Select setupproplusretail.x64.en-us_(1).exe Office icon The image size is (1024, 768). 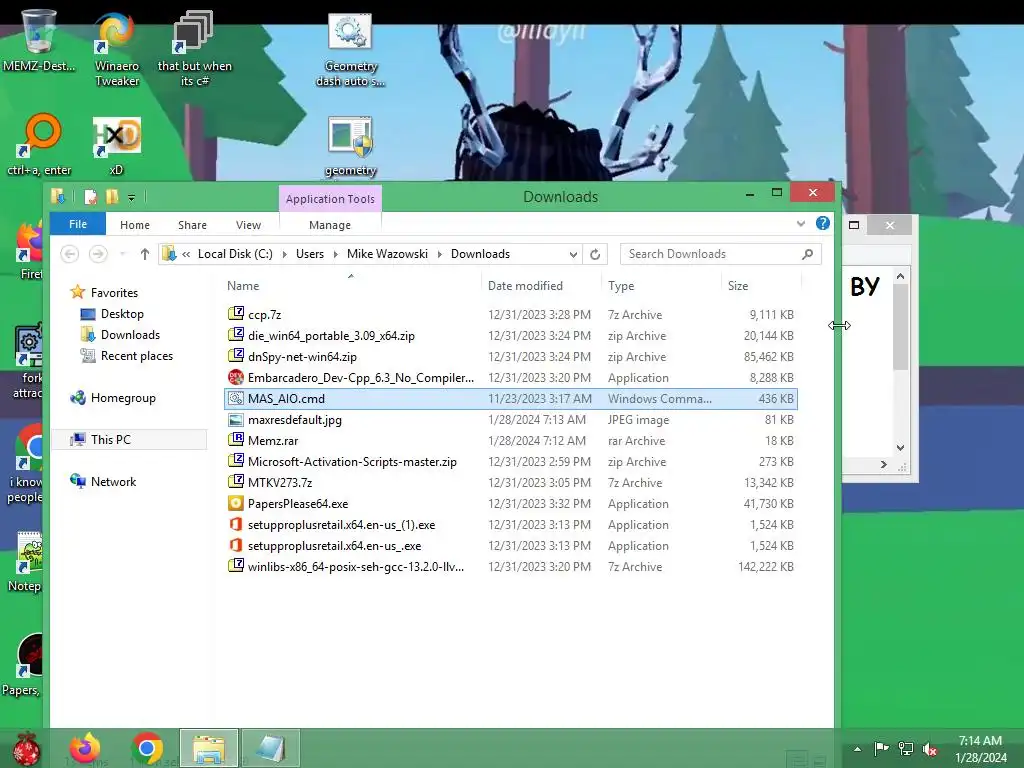236,524
